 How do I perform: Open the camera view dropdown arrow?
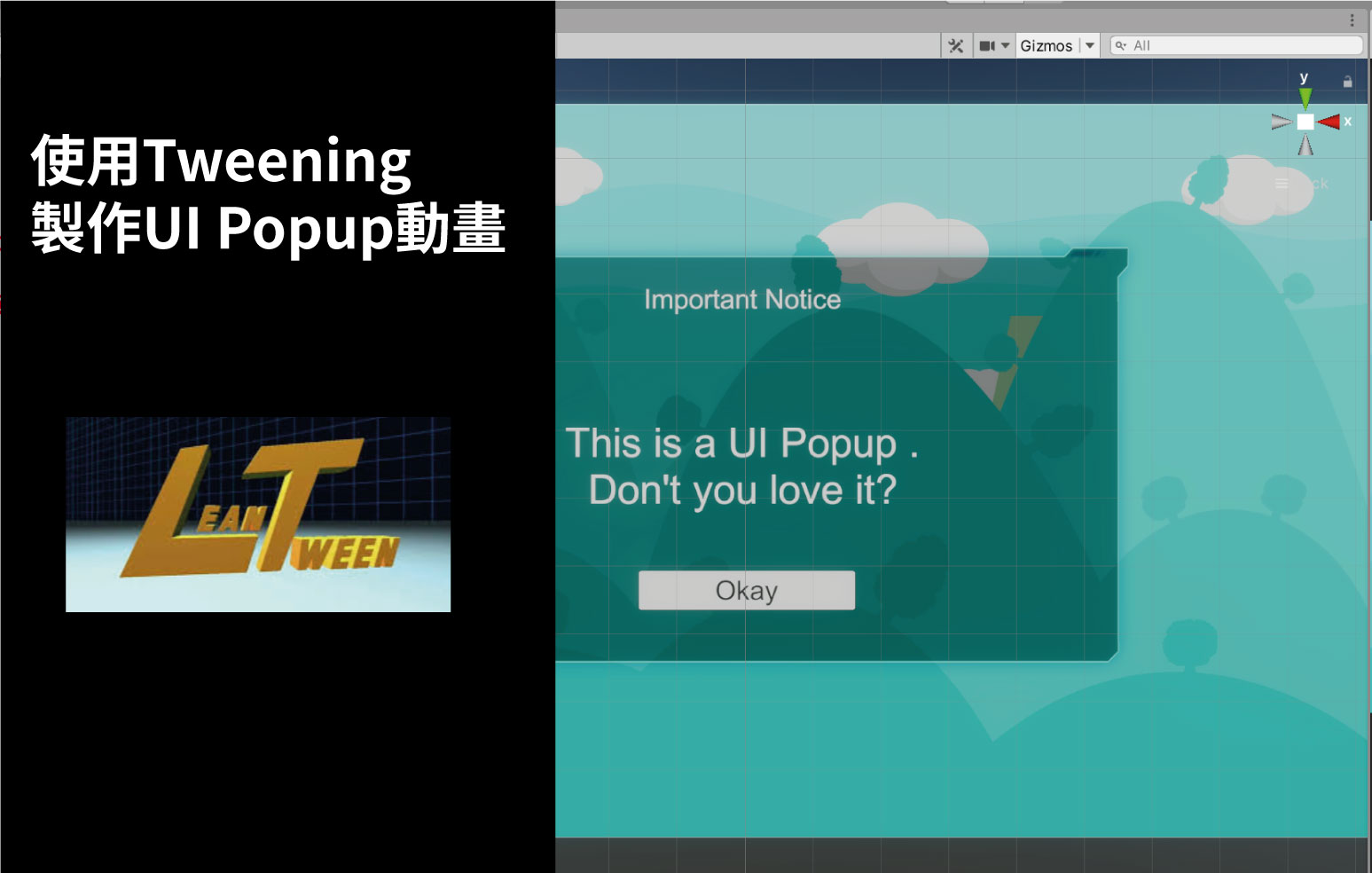coord(1006,45)
